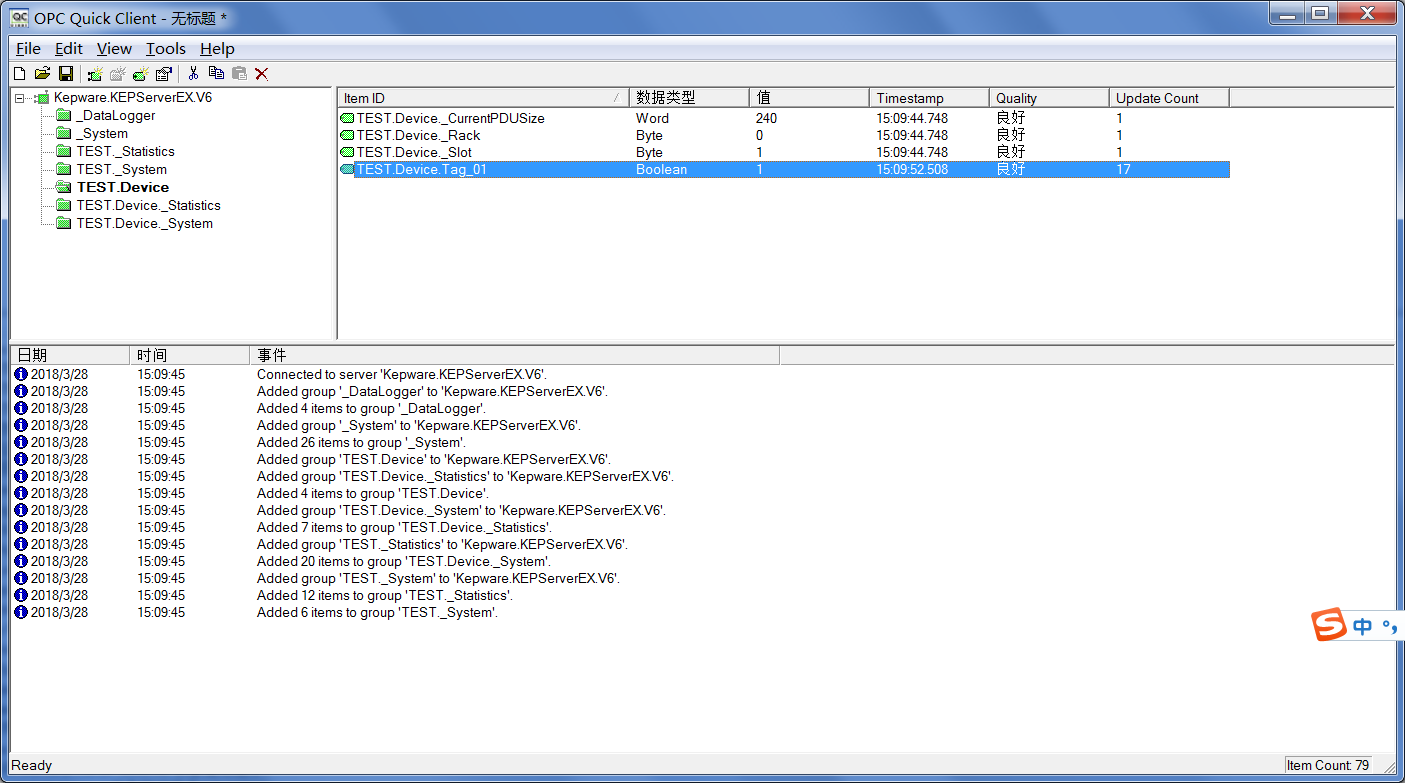Select the TEST.Device._Statistics group
Viewport: 1405px width, 783px height.
(148, 206)
